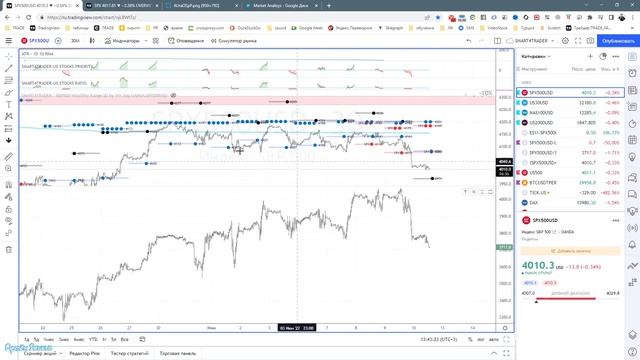Select DAX in the watchlist

pyautogui.click(x=570, y=202)
